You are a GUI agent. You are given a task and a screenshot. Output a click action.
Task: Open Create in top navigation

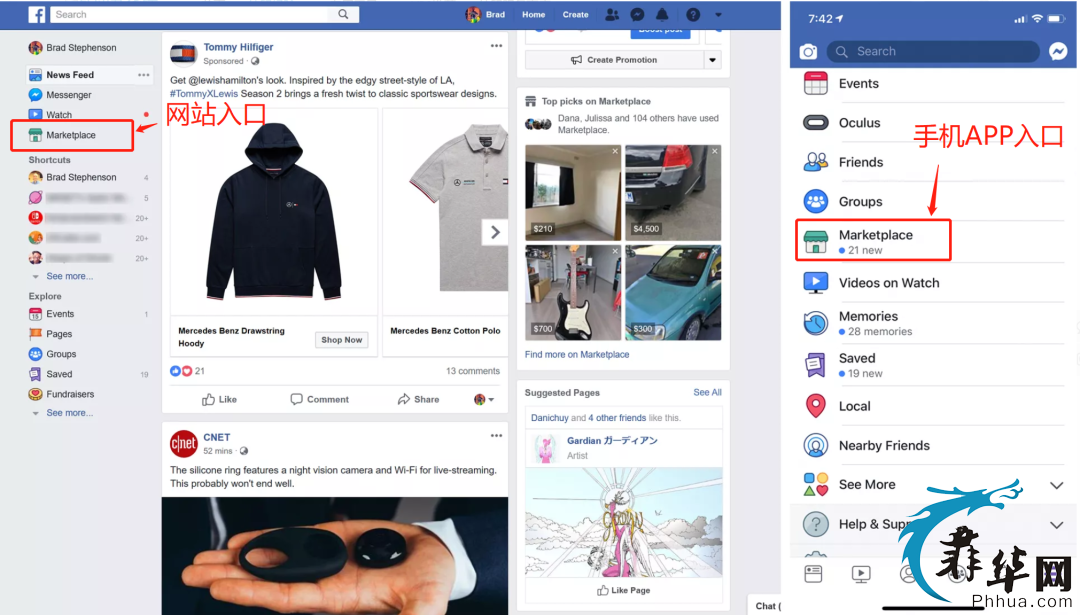coord(575,14)
